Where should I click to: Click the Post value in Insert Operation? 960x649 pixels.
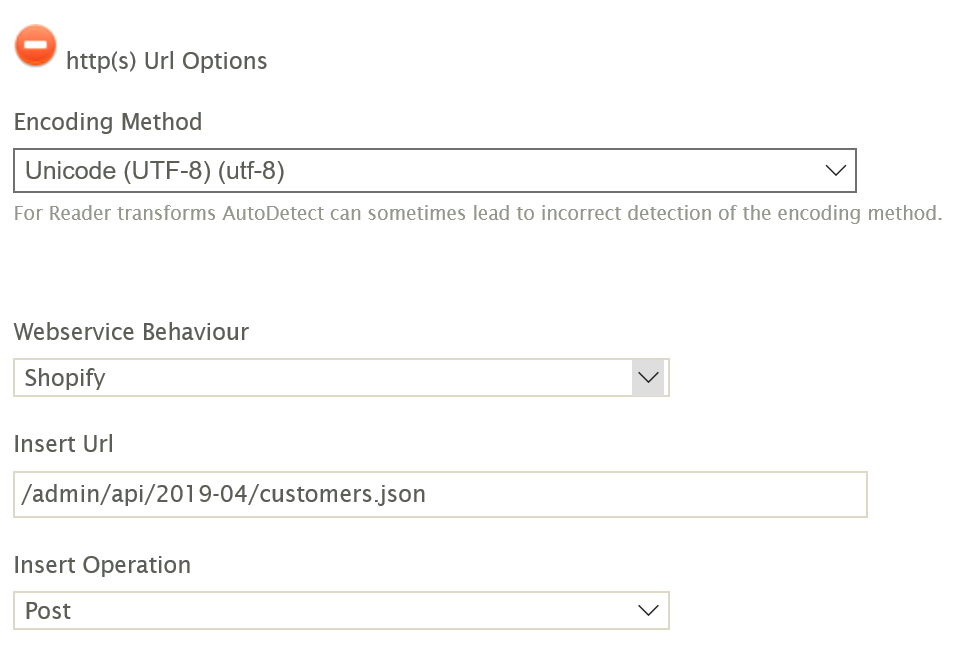click(x=48, y=611)
